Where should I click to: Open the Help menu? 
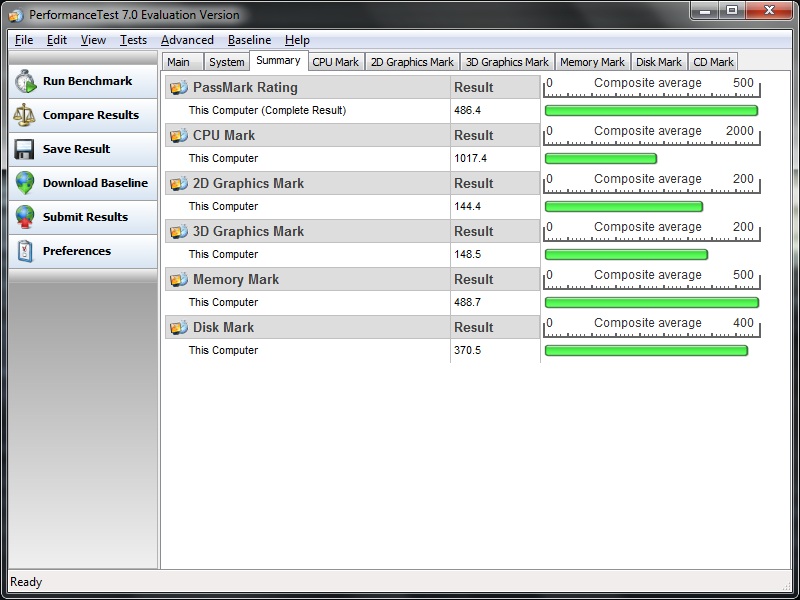coord(297,40)
